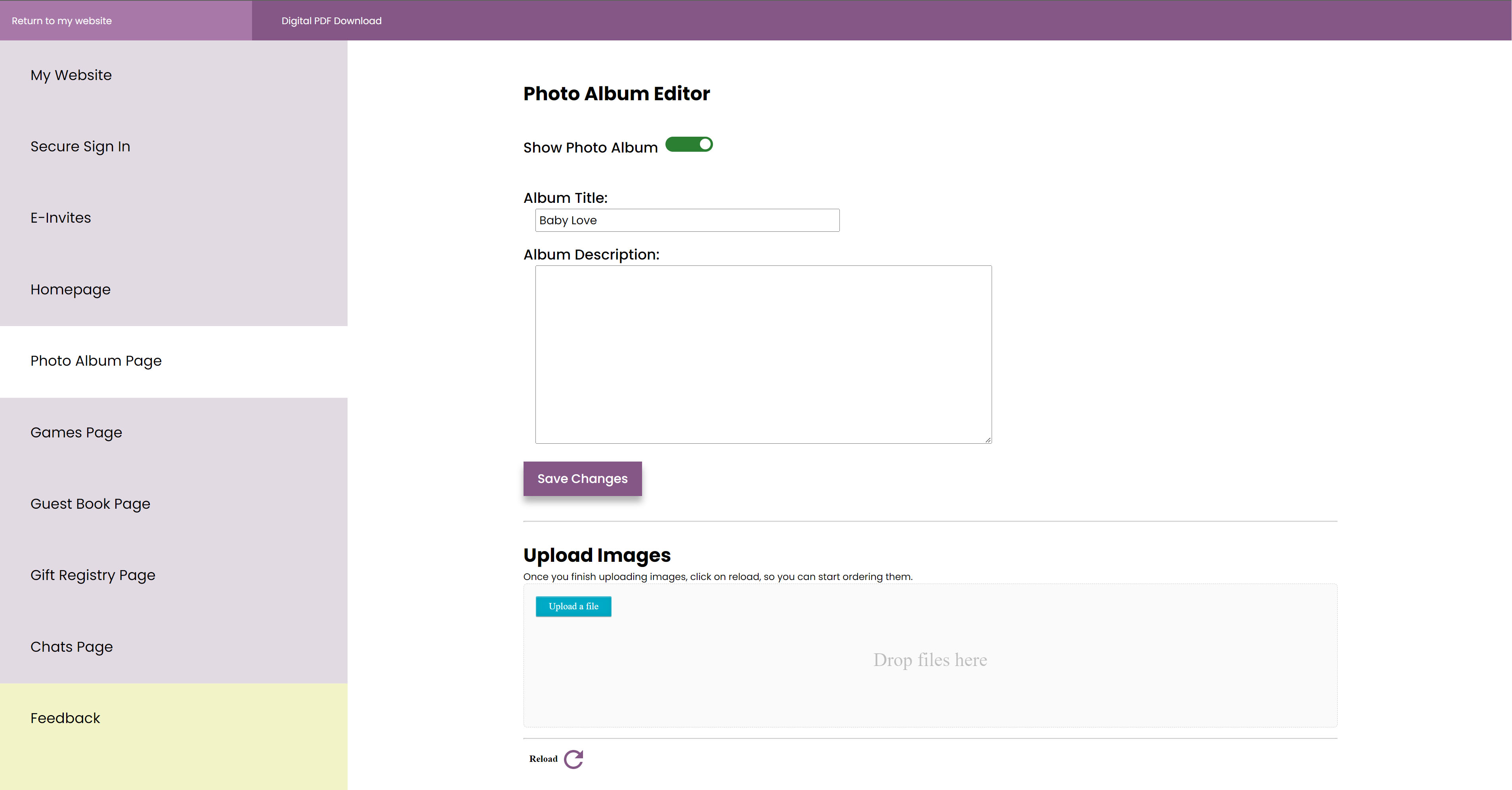This screenshot has height=790, width=1512.
Task: Open My Website in sidebar
Action: point(71,75)
